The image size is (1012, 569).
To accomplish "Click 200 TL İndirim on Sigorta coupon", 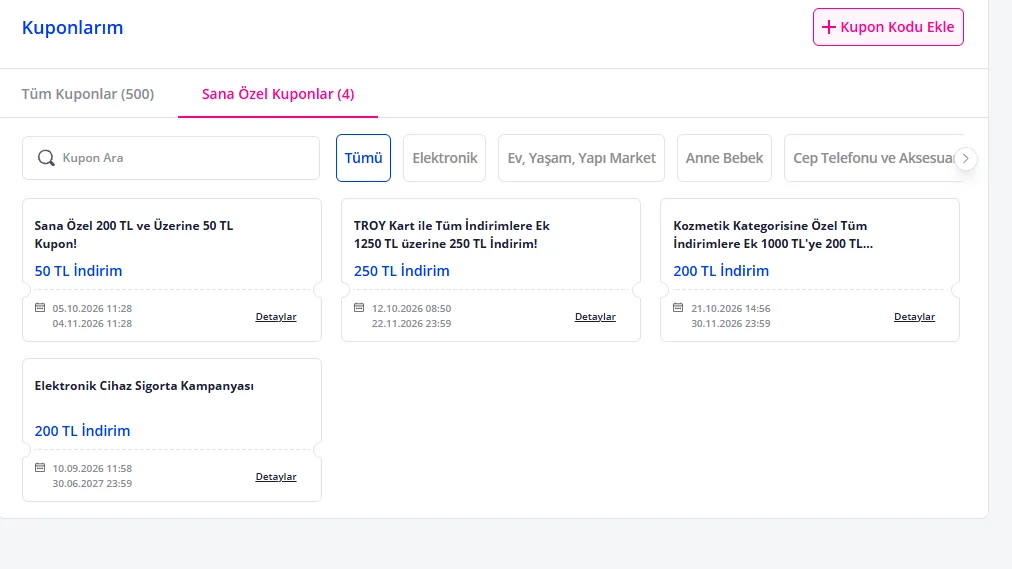I will point(82,431).
